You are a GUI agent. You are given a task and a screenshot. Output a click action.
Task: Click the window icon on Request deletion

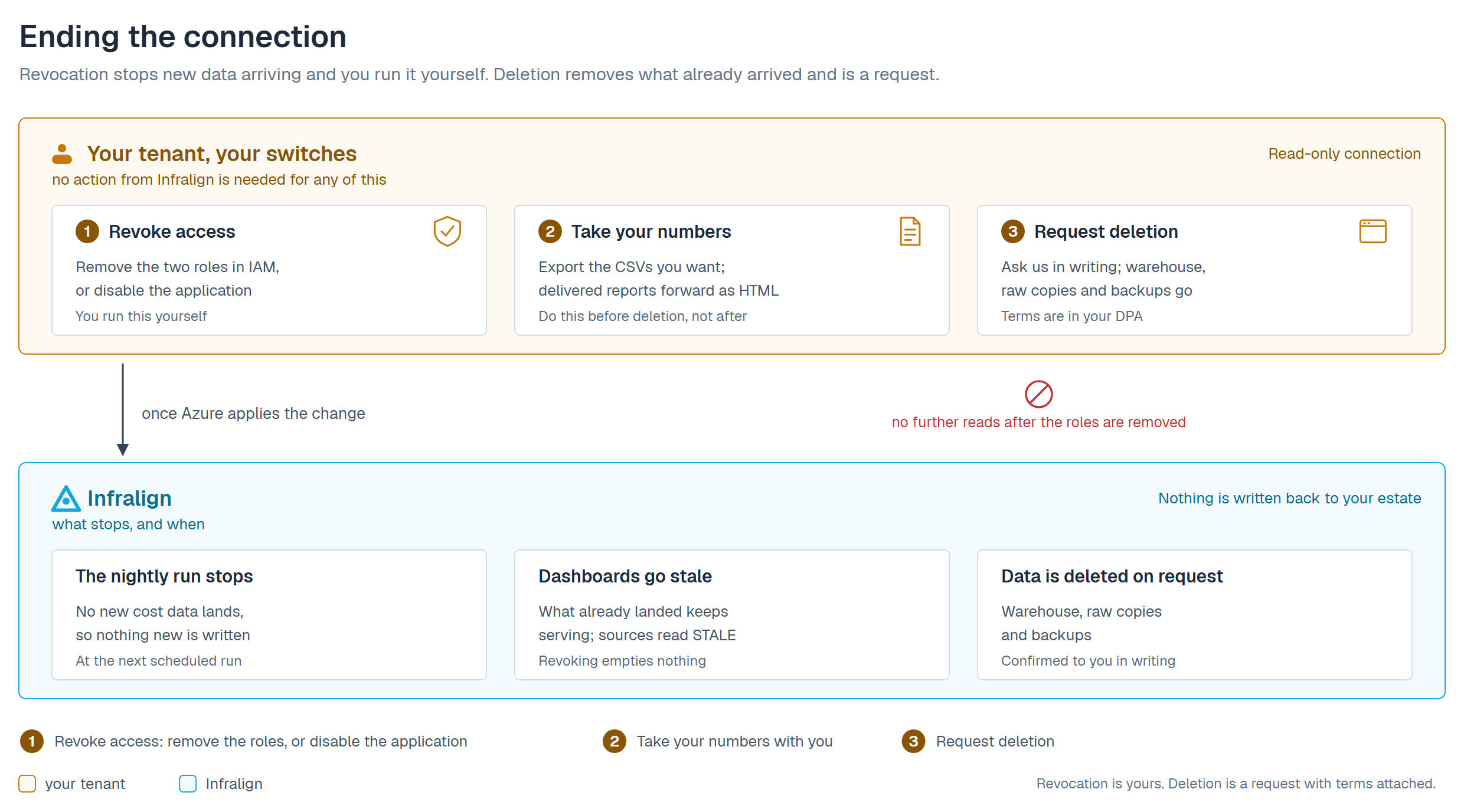(x=1372, y=231)
